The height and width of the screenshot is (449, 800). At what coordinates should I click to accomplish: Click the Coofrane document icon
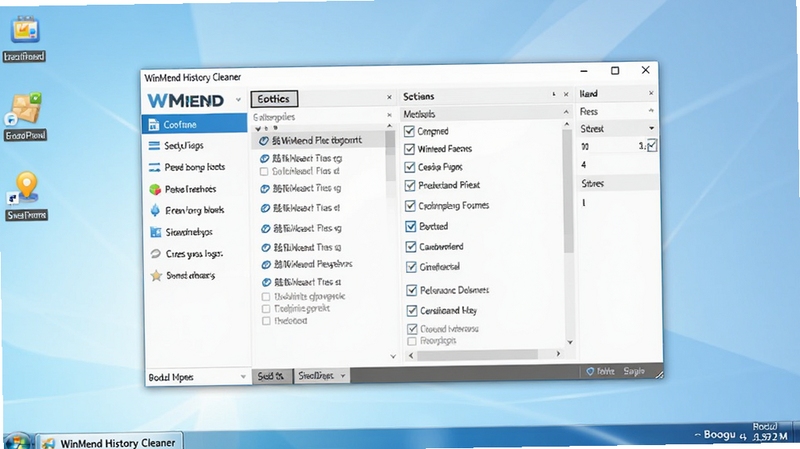(154, 124)
